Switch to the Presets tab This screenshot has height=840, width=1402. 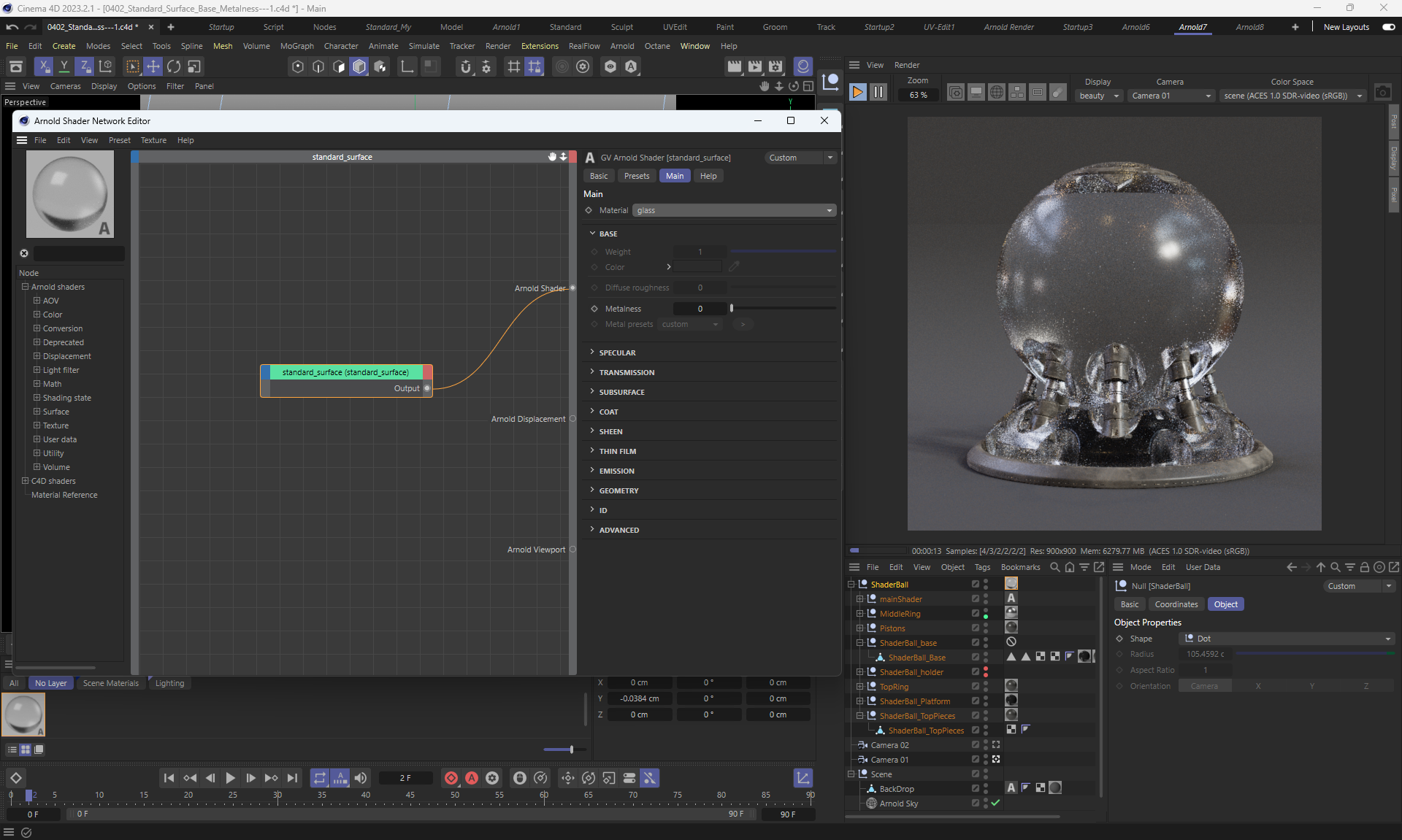pos(636,176)
